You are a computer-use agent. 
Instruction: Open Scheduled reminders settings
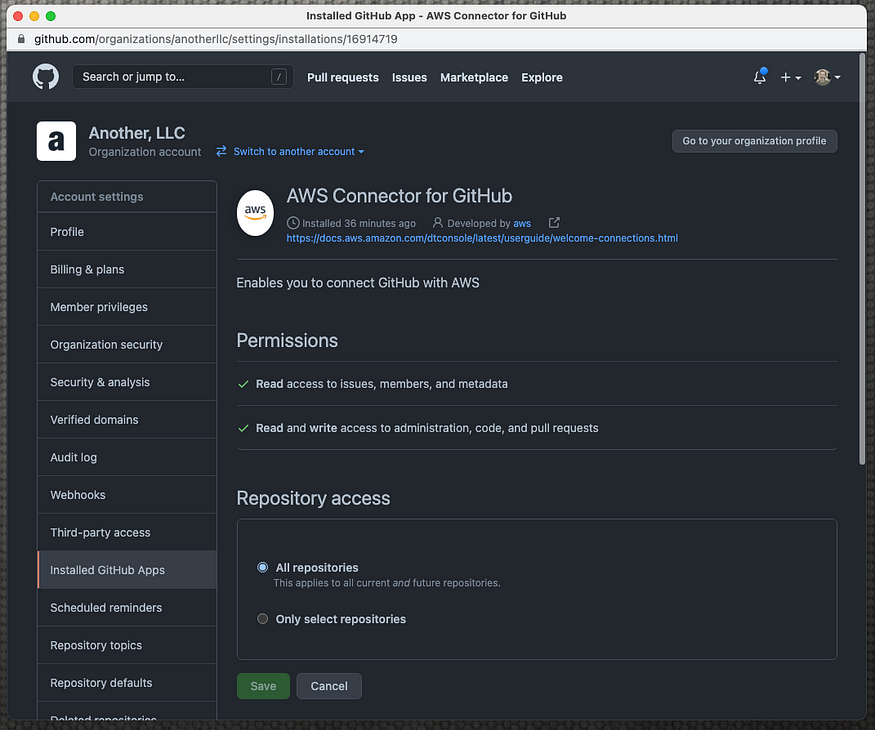click(x=127, y=608)
